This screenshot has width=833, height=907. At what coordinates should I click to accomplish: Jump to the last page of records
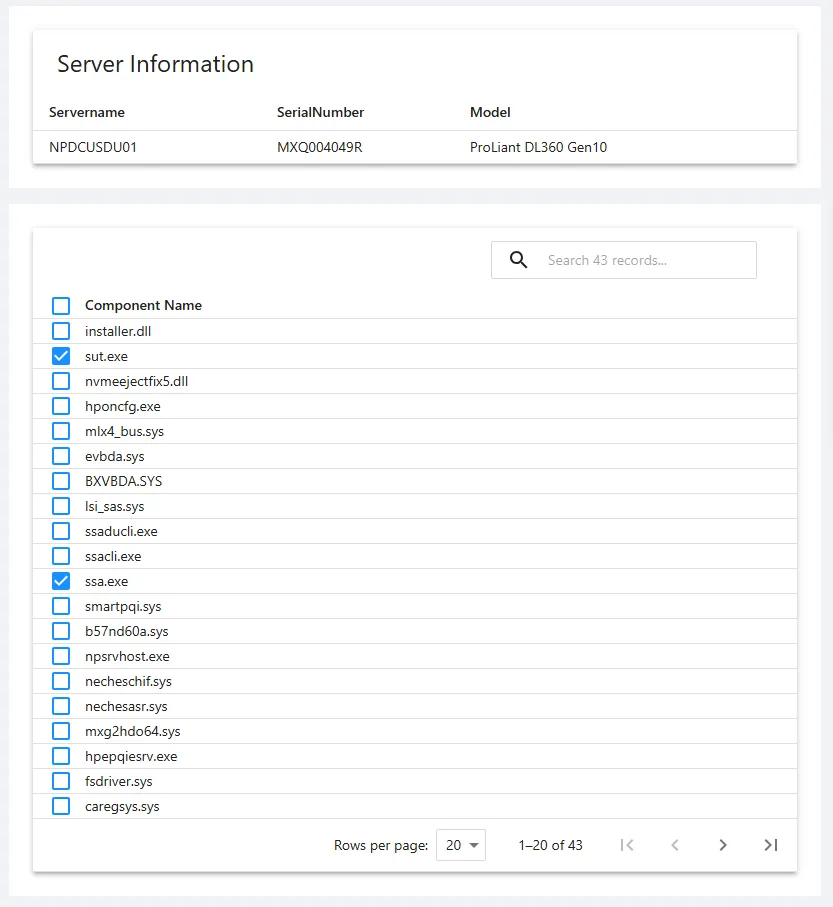tap(771, 845)
